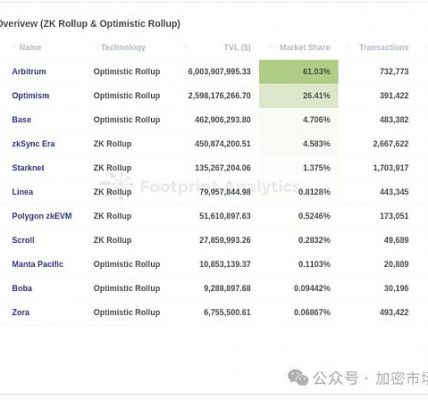Select Scroll's ZK Rollup technology cell
Viewport: 428px width, 400px height.
tap(112, 240)
